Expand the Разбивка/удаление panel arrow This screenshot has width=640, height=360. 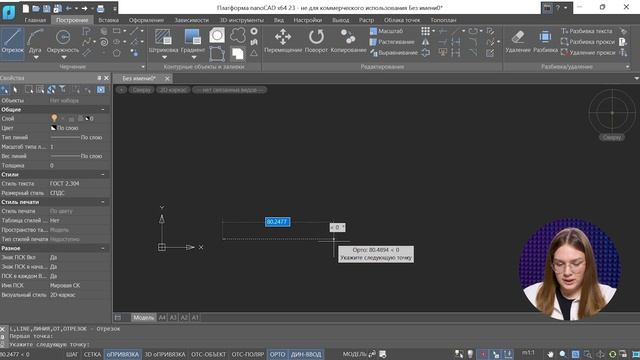pyautogui.click(x=628, y=67)
